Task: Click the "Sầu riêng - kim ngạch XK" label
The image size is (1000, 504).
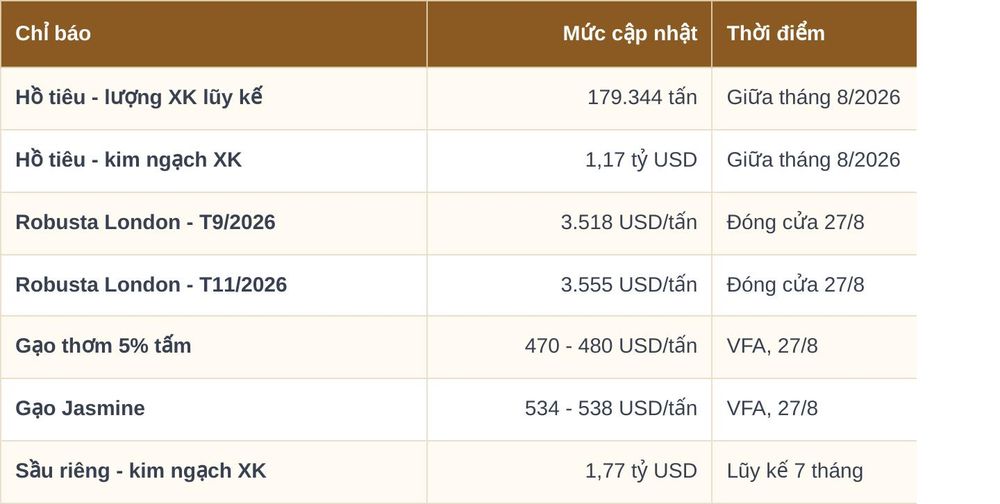Action: [141, 471]
